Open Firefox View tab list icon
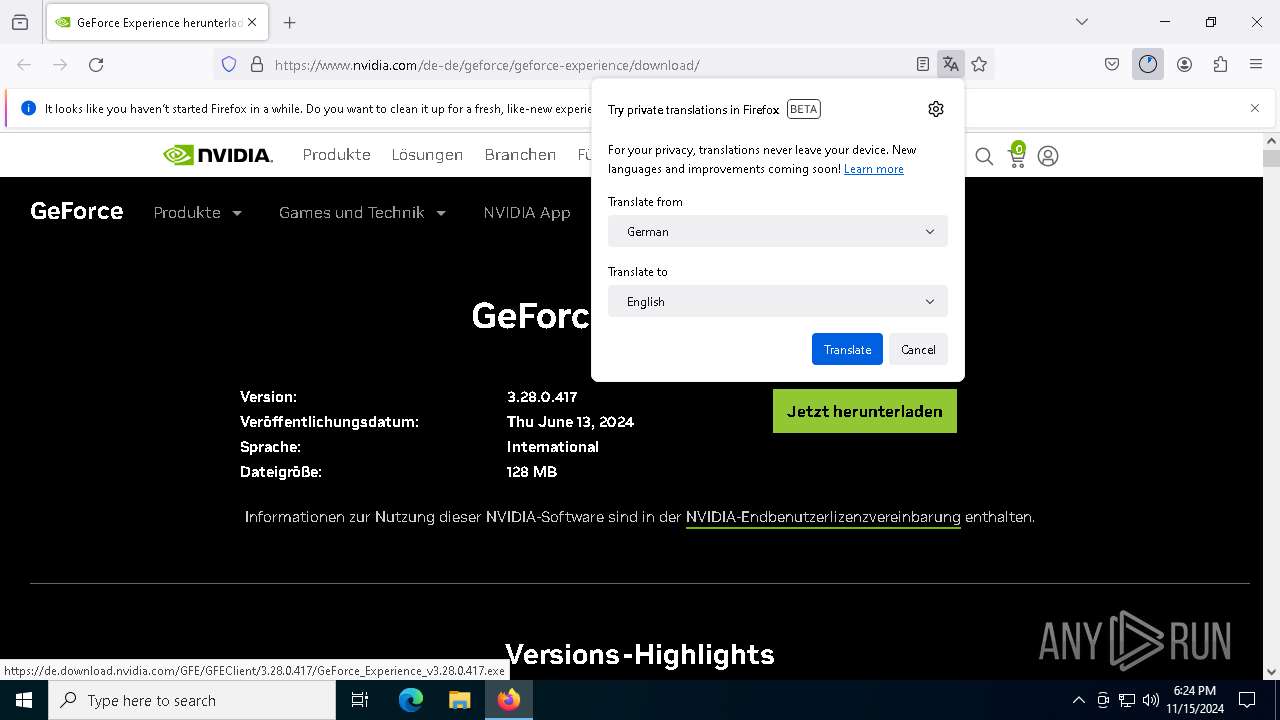 (x=20, y=22)
